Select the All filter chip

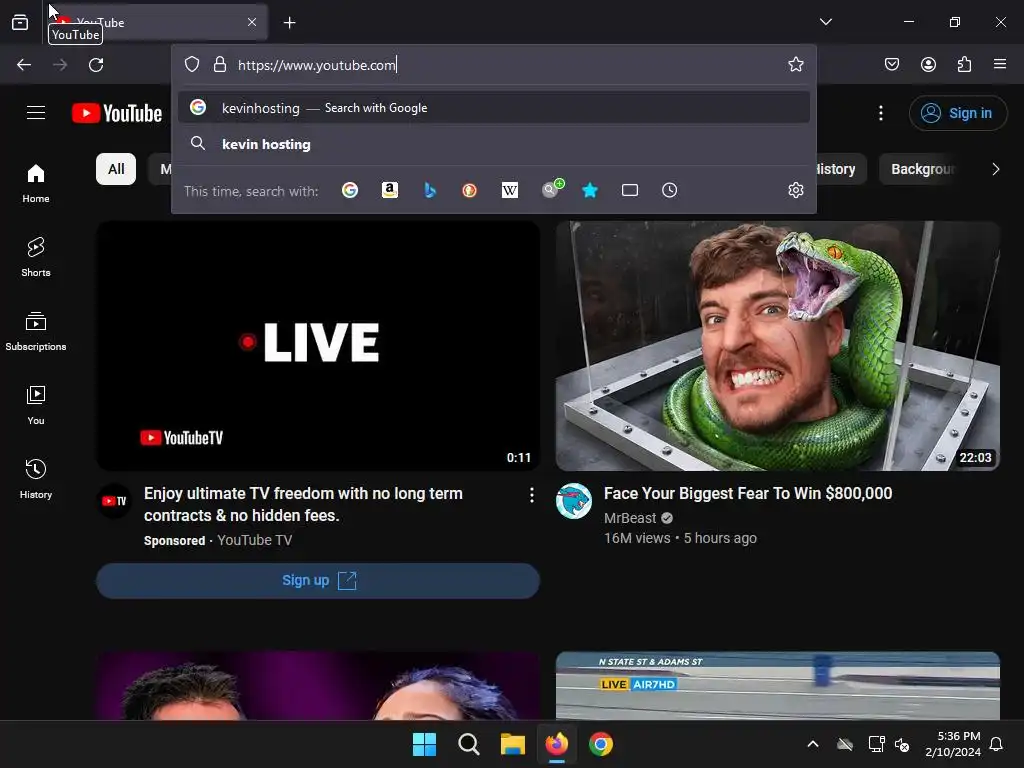(x=116, y=169)
